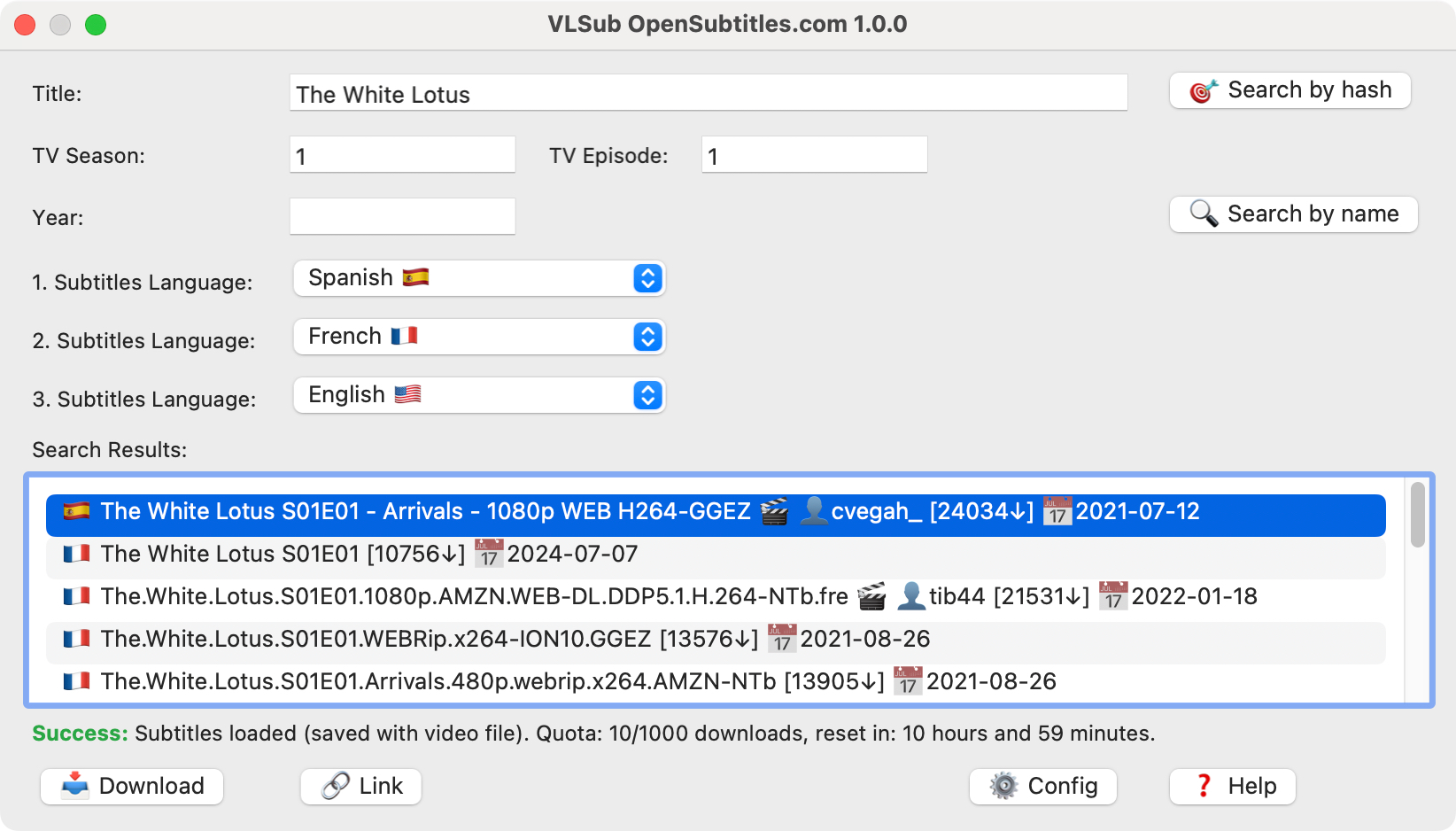The width and height of the screenshot is (1456, 831).
Task: Click calendar icon beside 2022-01-18
Action: [x=1113, y=596]
